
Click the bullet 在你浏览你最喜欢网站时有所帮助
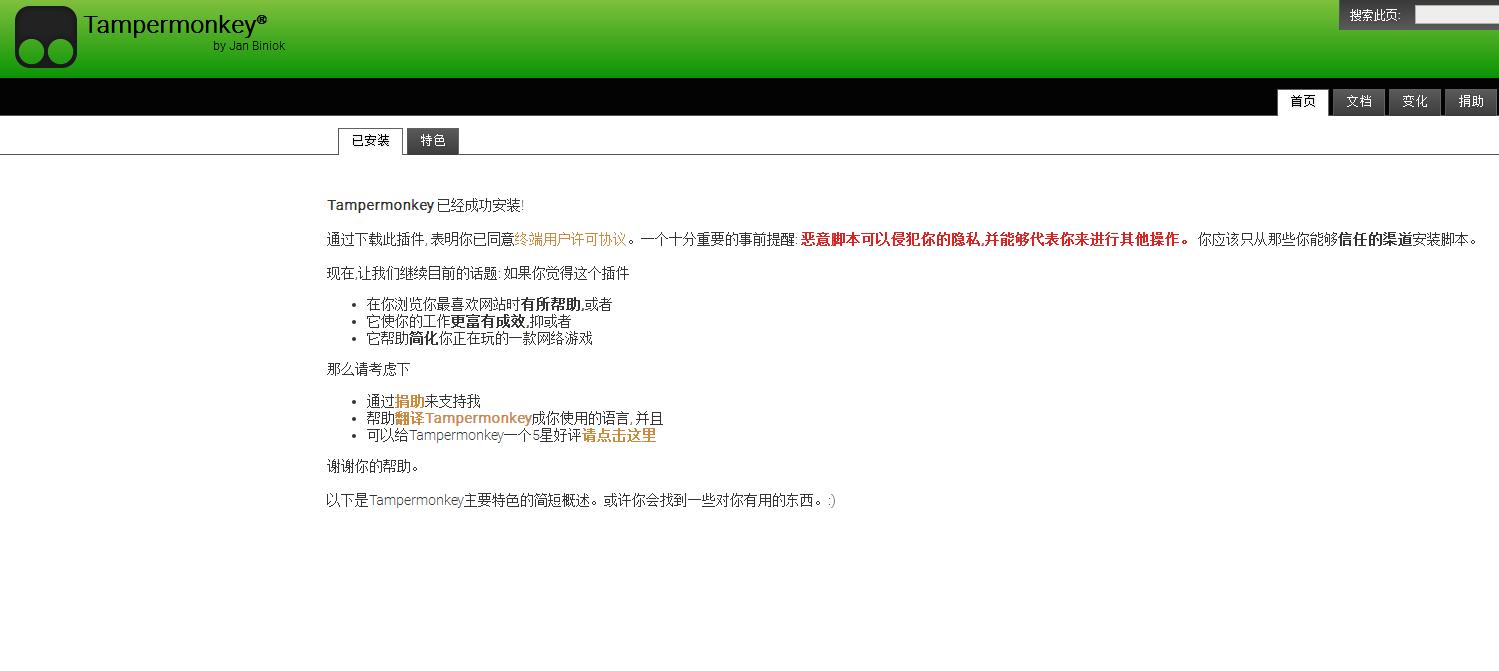point(489,304)
